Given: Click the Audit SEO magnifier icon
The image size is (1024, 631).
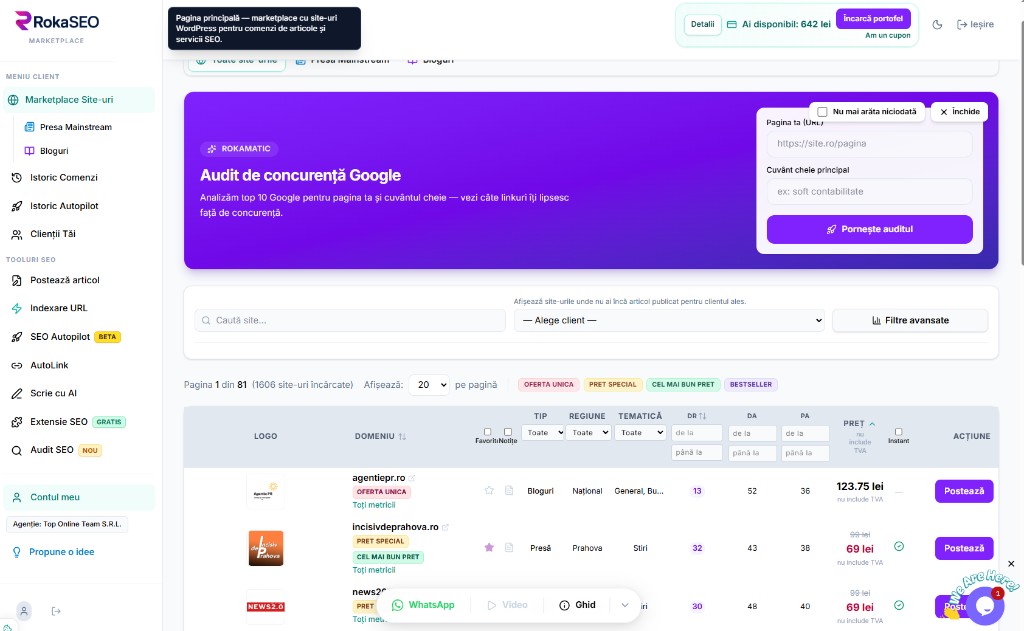Looking at the screenshot, I should (17, 451).
